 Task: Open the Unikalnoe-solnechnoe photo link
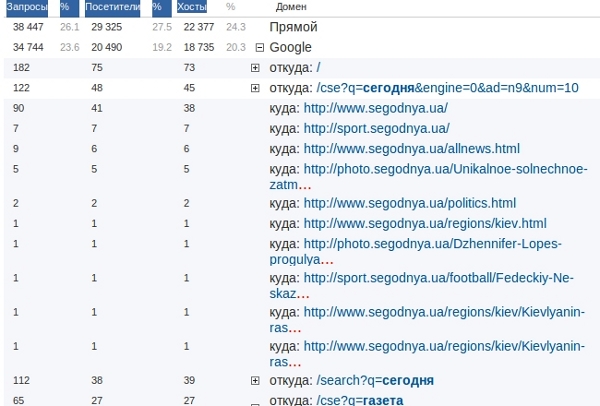click(445, 168)
